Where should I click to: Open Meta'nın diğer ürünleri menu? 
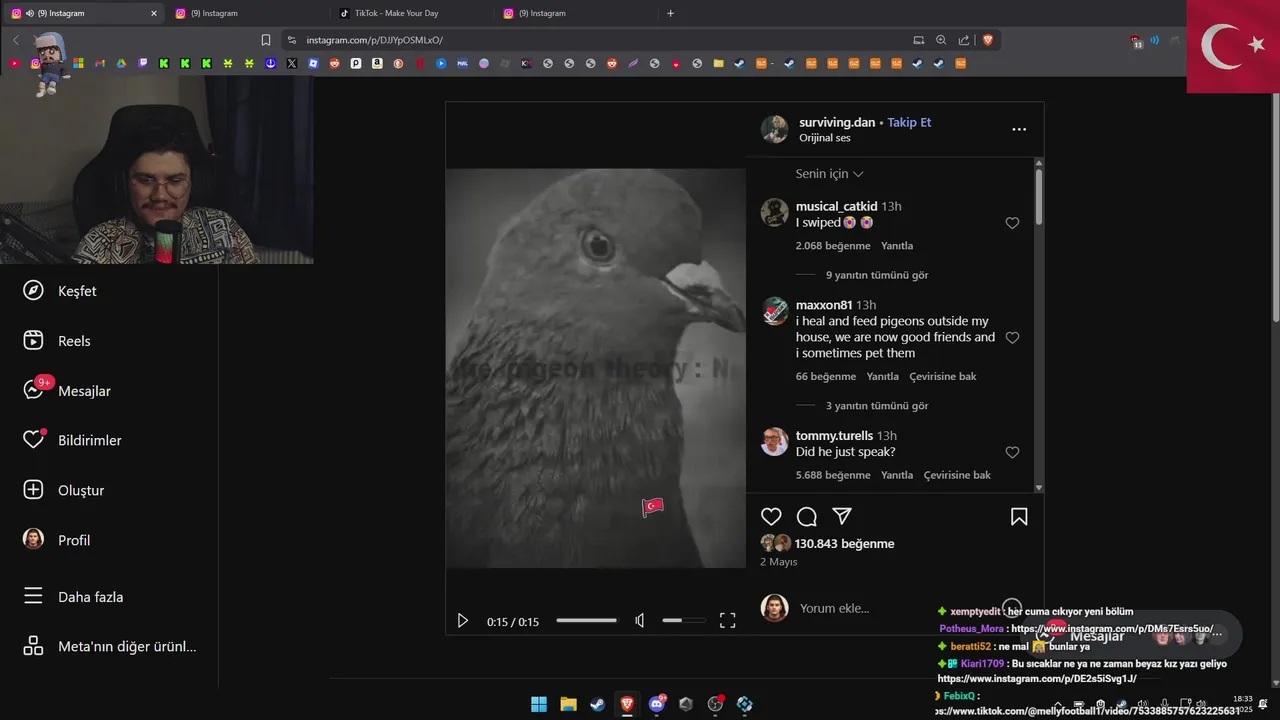tap(110, 646)
